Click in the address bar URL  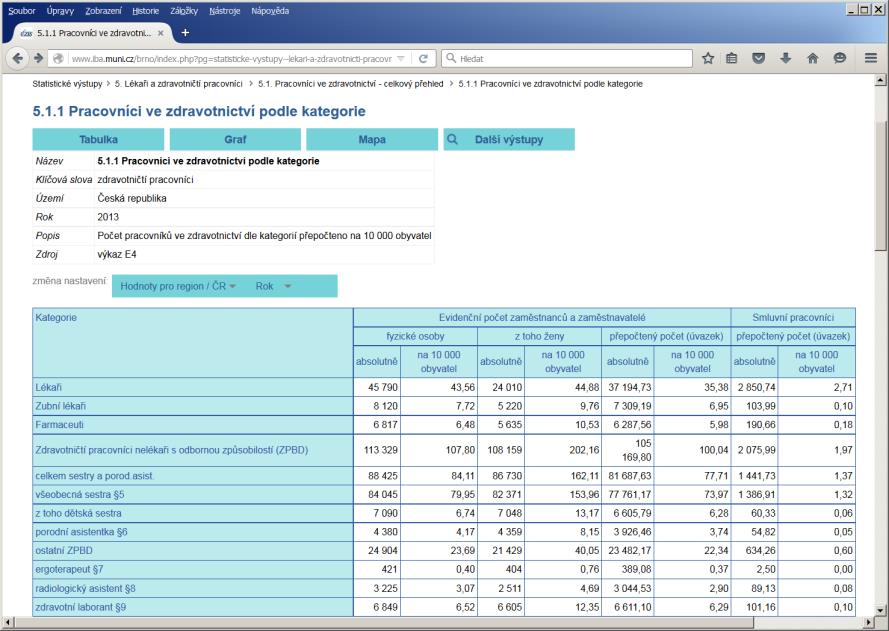(x=231, y=58)
